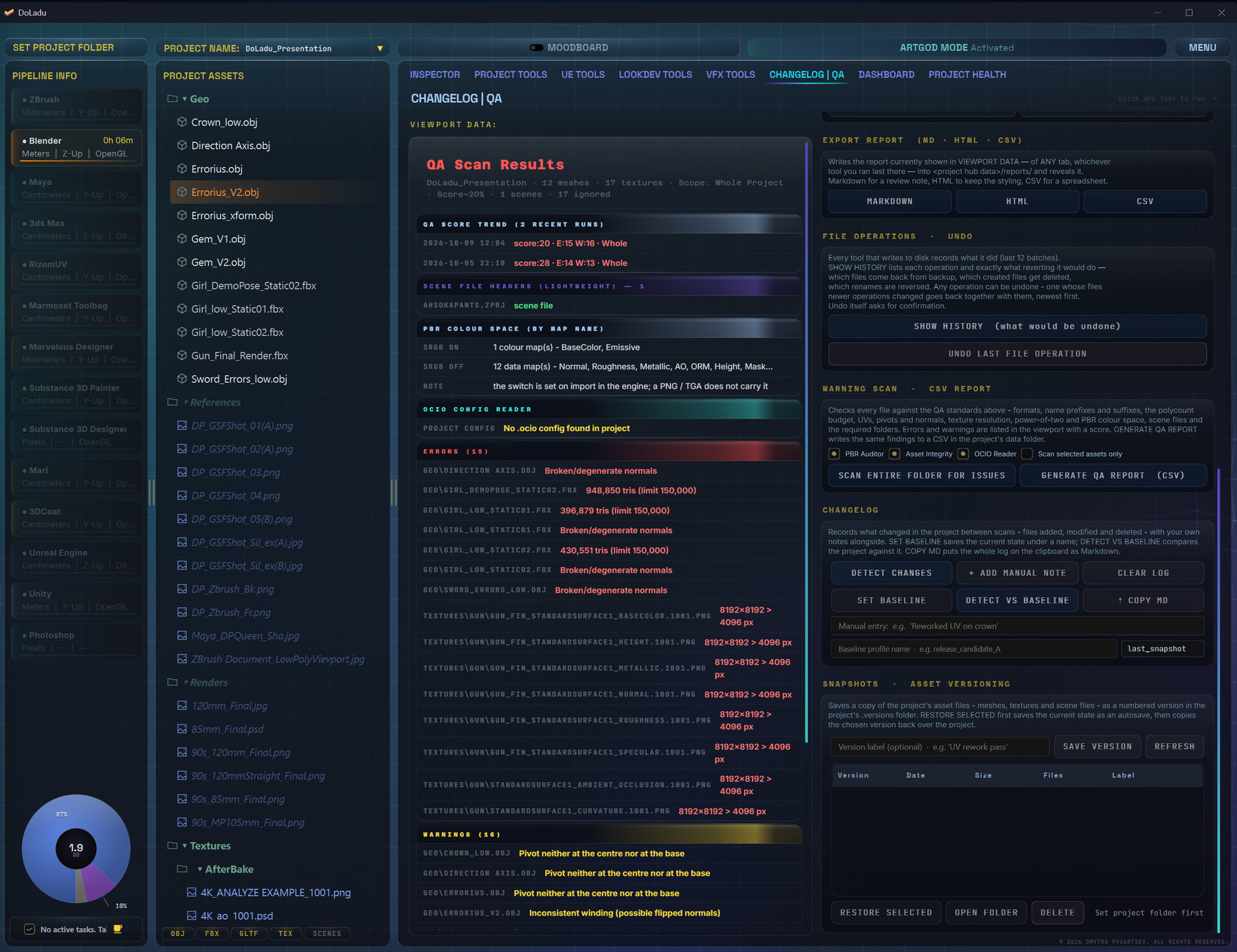The height and width of the screenshot is (952, 1237).
Task: Click the mesh icon for Gun_Final_Render.fbx
Action: click(182, 356)
